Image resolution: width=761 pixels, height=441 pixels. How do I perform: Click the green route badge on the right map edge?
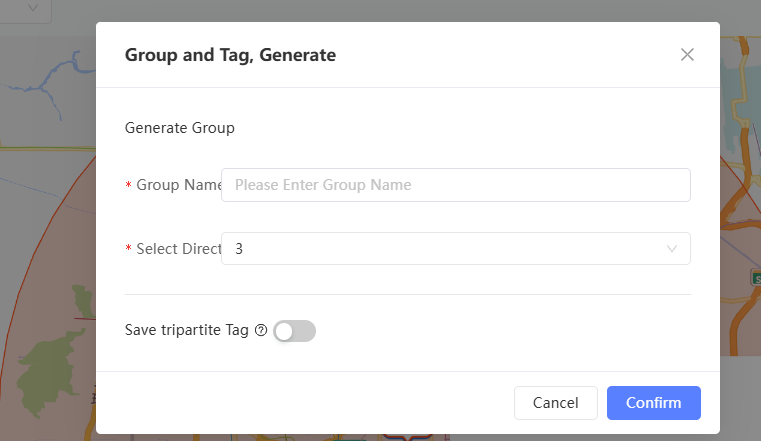click(x=756, y=275)
